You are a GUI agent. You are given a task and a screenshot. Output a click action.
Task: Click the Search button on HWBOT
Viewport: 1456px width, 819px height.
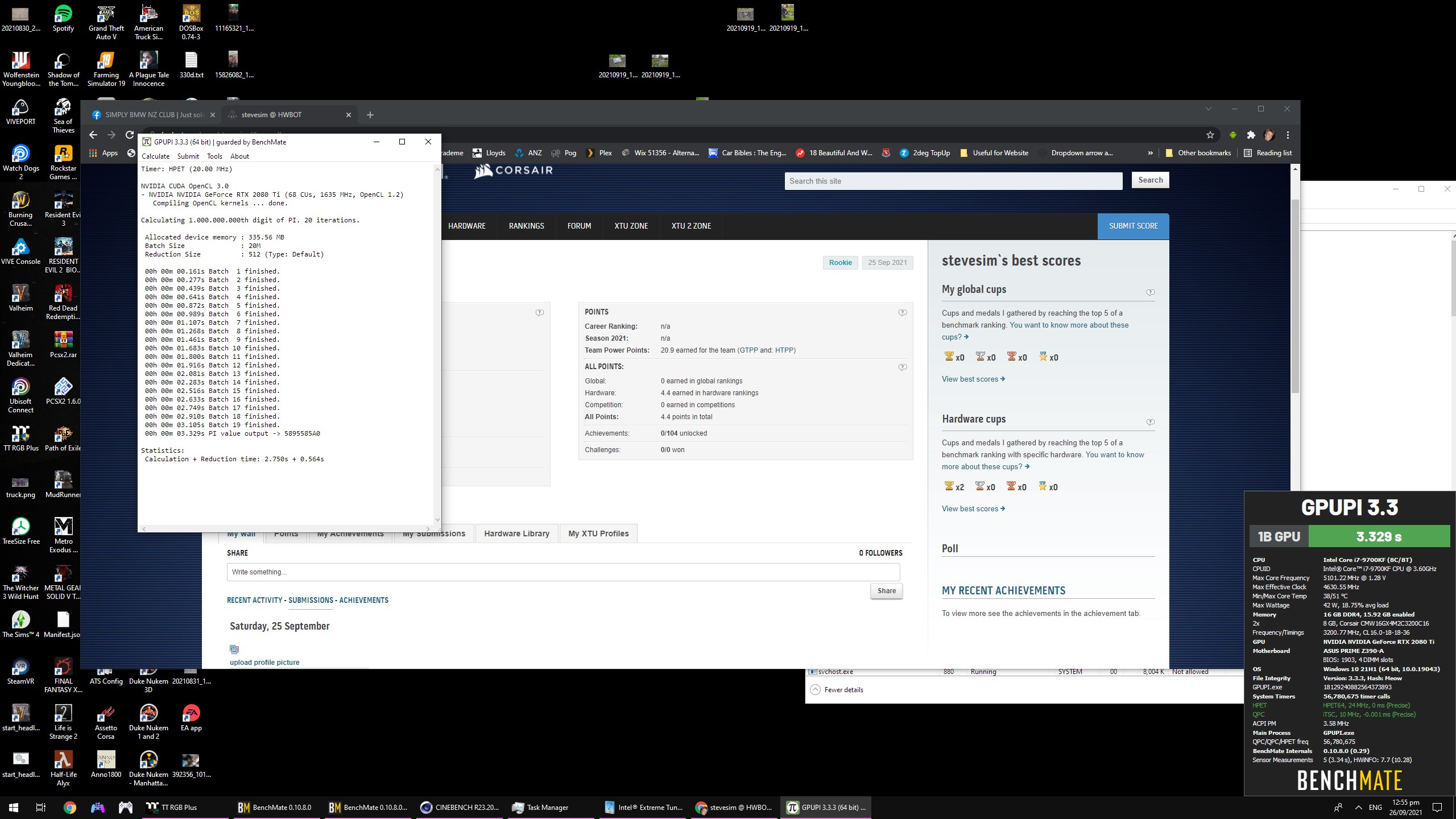pos(1150,180)
